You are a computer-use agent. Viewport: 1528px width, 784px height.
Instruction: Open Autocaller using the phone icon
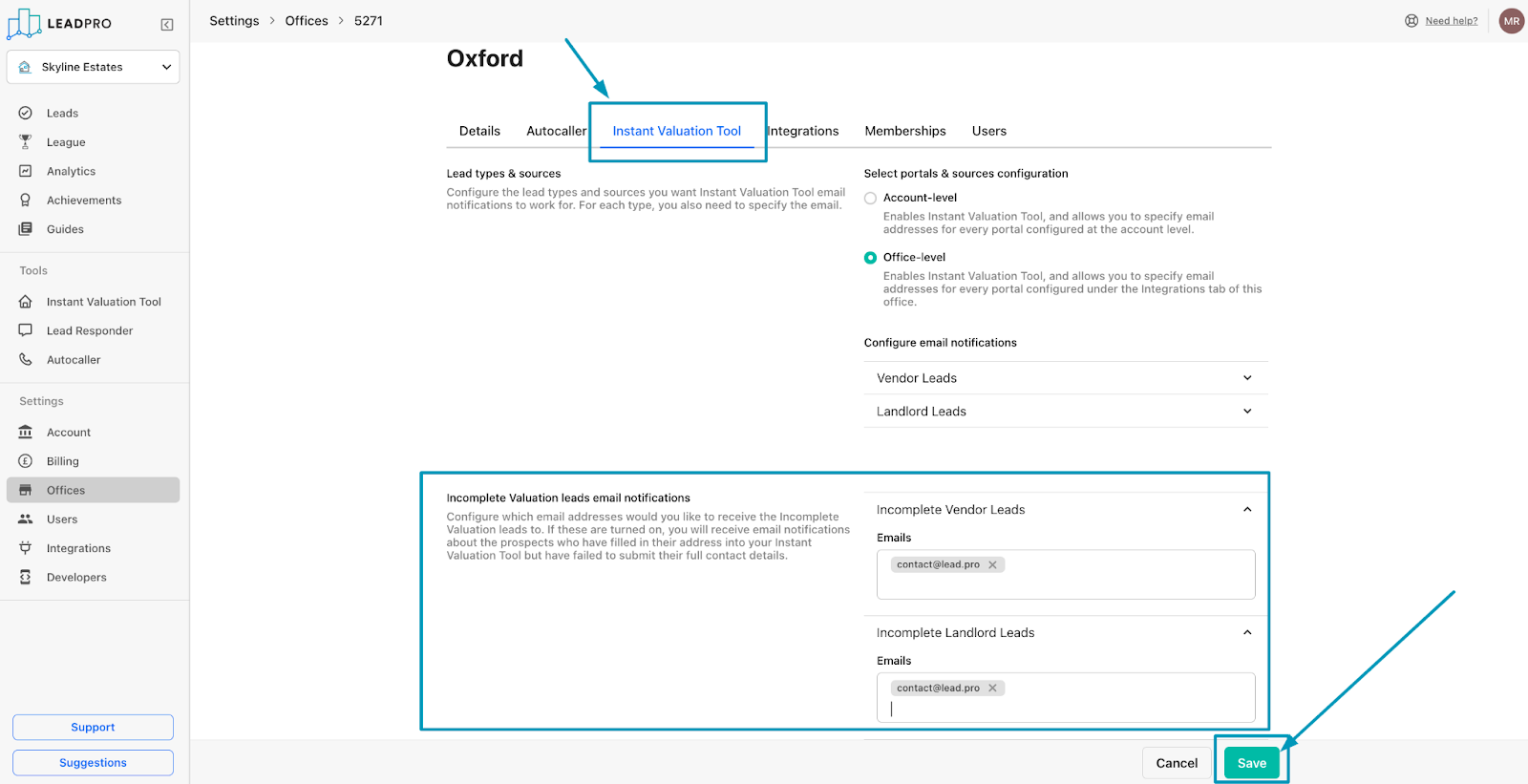(x=26, y=360)
